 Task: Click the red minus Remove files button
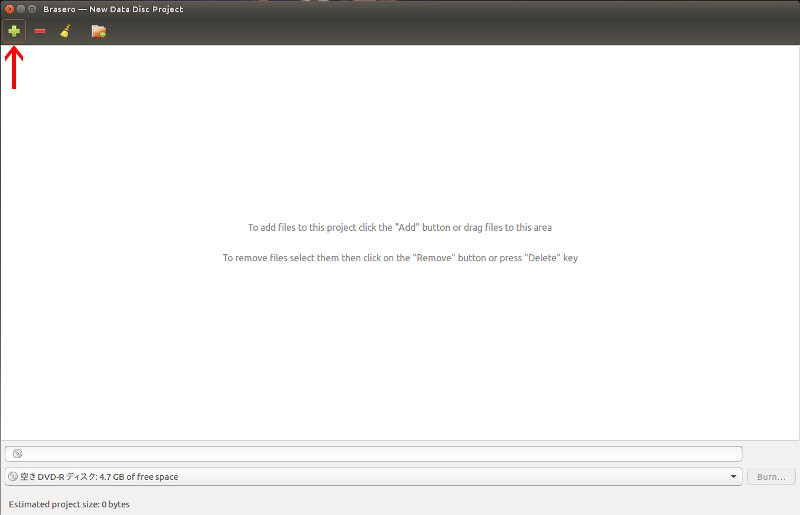[40, 31]
